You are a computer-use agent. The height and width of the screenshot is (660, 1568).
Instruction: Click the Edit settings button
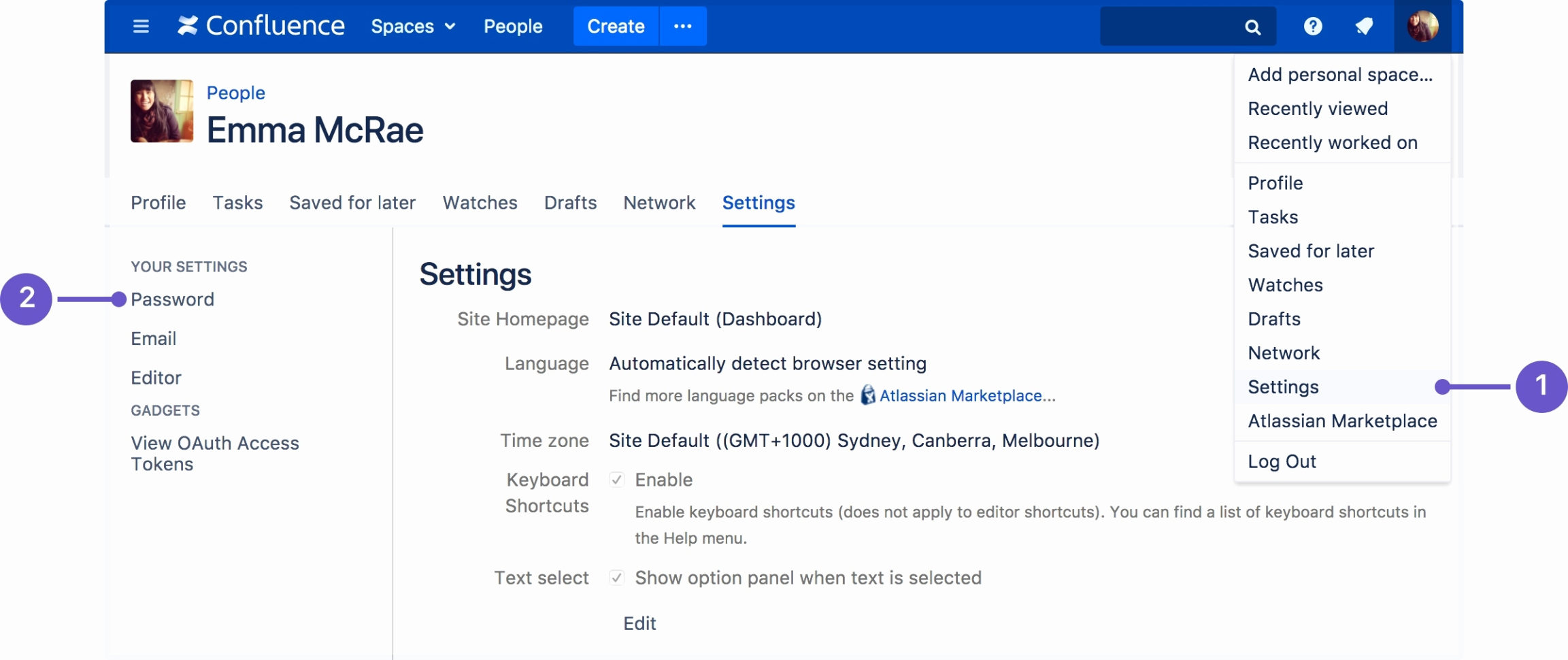tap(639, 623)
